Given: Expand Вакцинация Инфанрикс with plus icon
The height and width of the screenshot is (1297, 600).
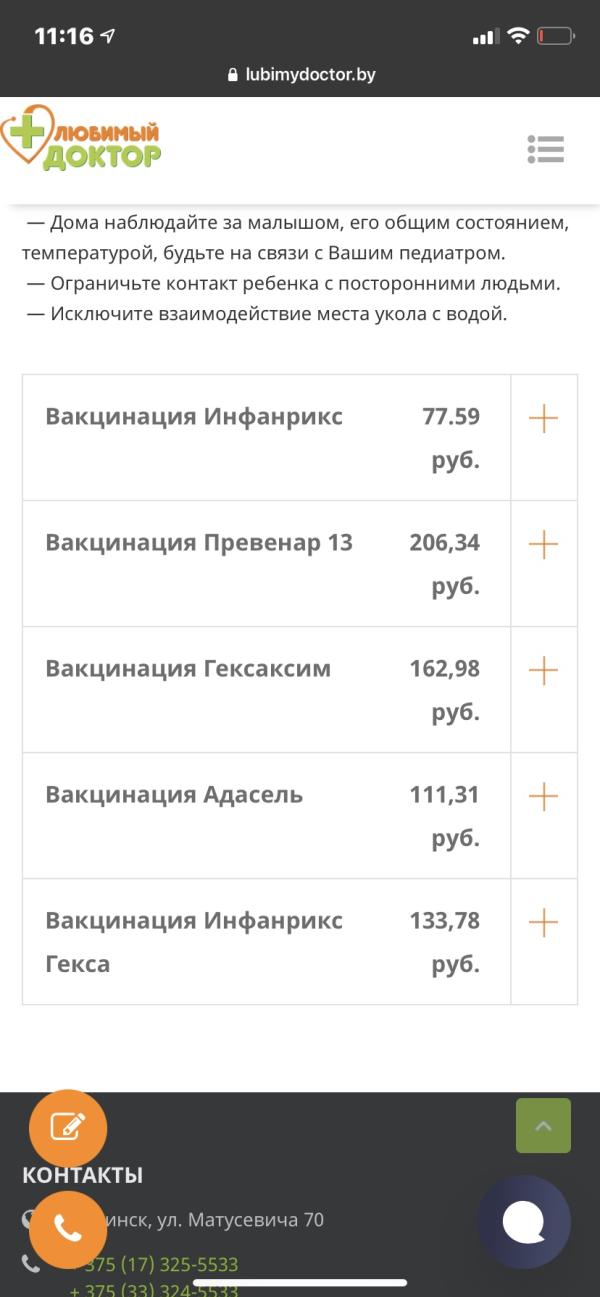Looking at the screenshot, I should pyautogui.click(x=543, y=419).
